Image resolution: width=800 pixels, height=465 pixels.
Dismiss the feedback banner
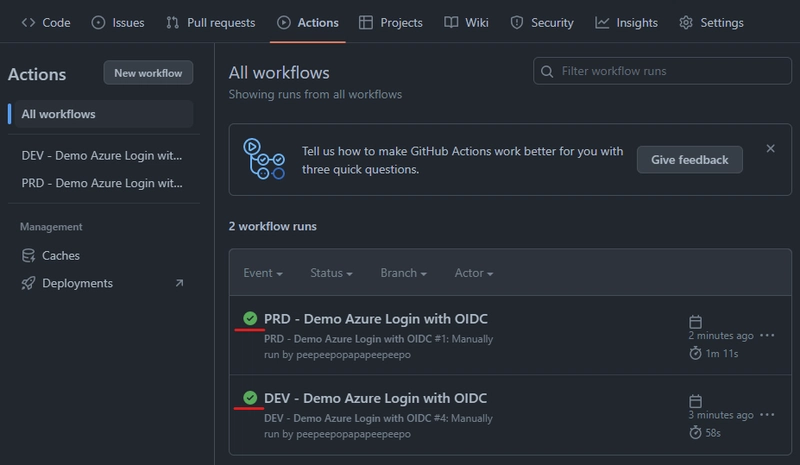tap(770, 149)
